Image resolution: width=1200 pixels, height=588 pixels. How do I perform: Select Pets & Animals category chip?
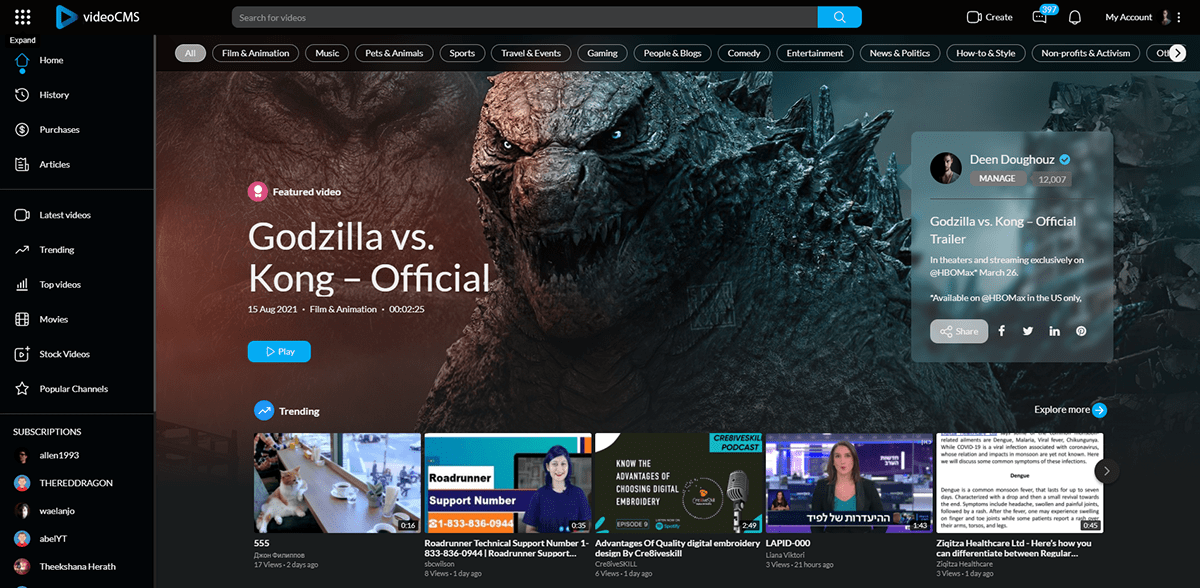click(x=394, y=53)
